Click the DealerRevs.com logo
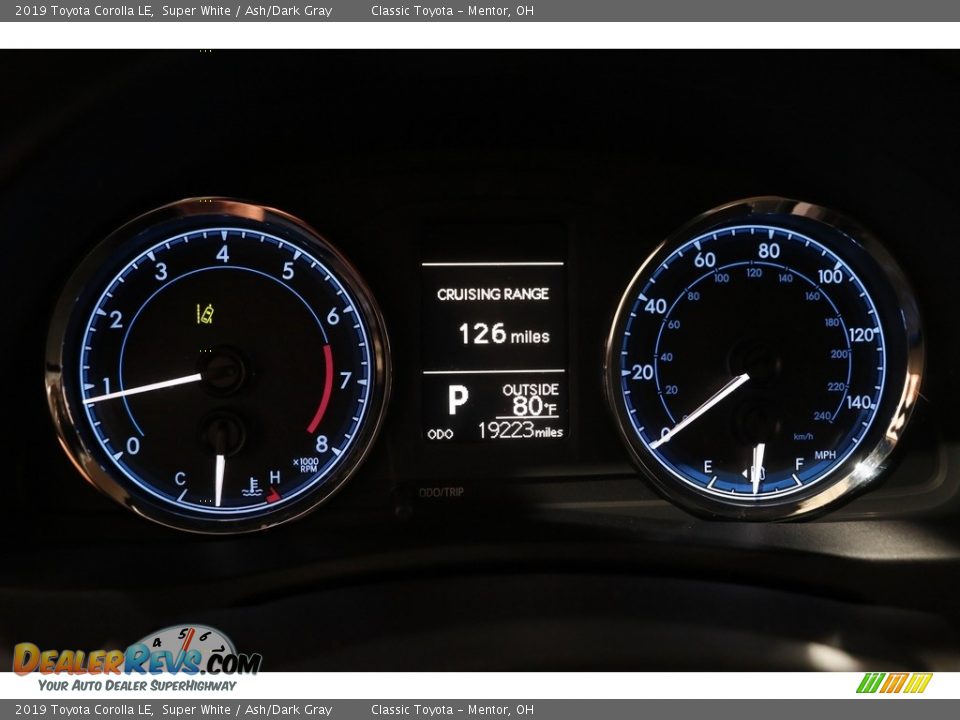 pos(137,660)
